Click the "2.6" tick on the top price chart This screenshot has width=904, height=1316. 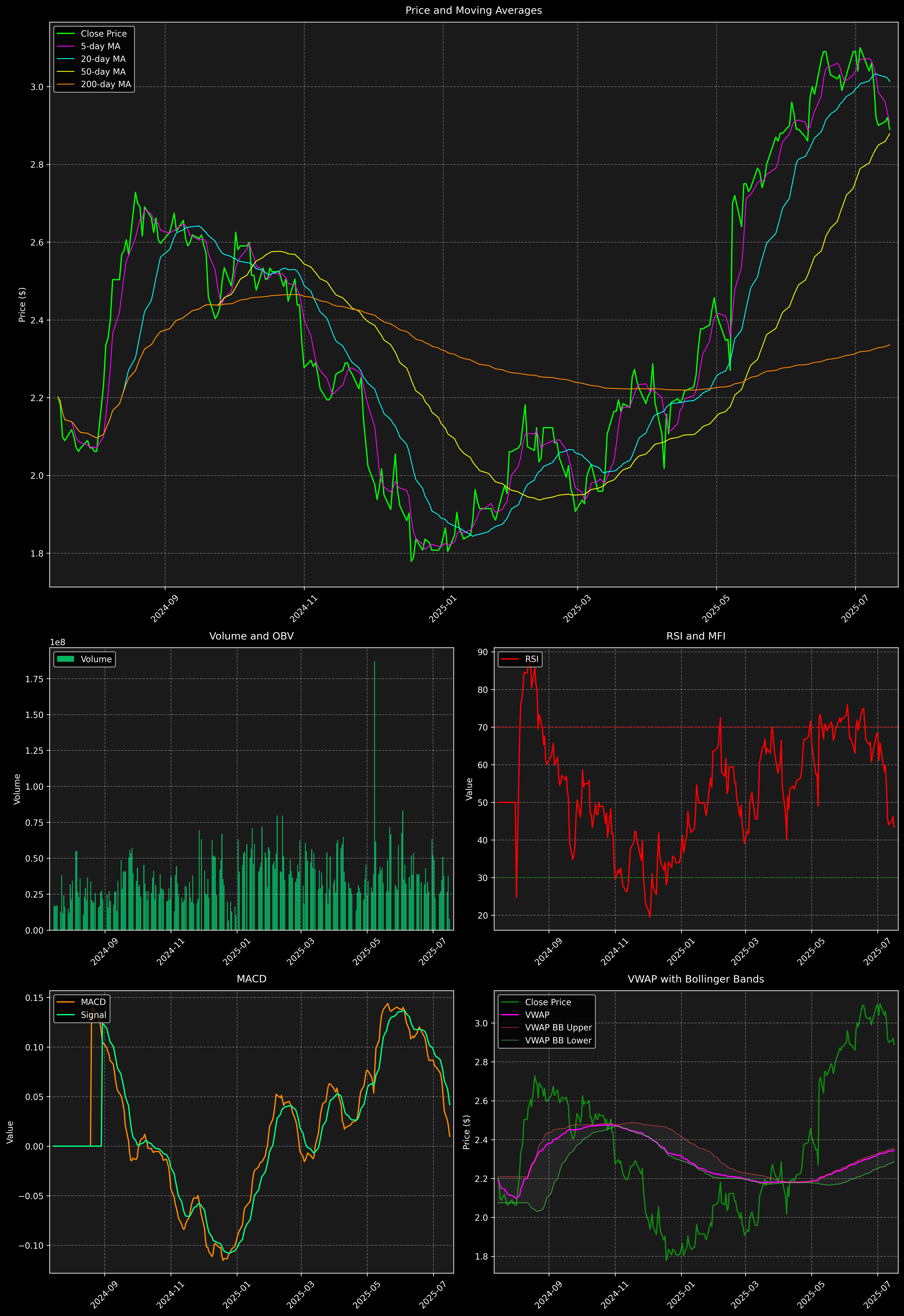tap(37, 242)
